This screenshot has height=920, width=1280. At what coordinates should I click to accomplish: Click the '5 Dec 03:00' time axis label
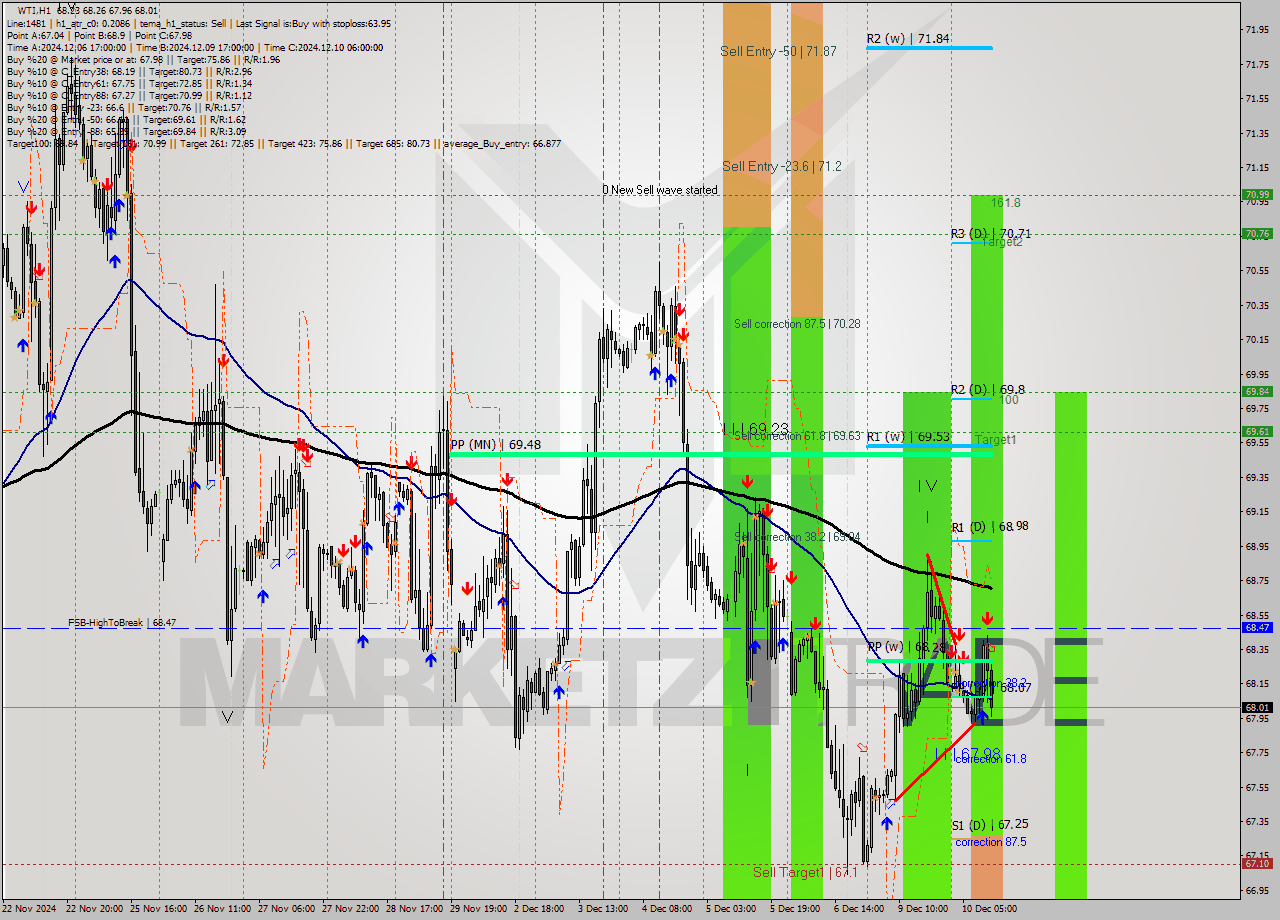click(733, 909)
